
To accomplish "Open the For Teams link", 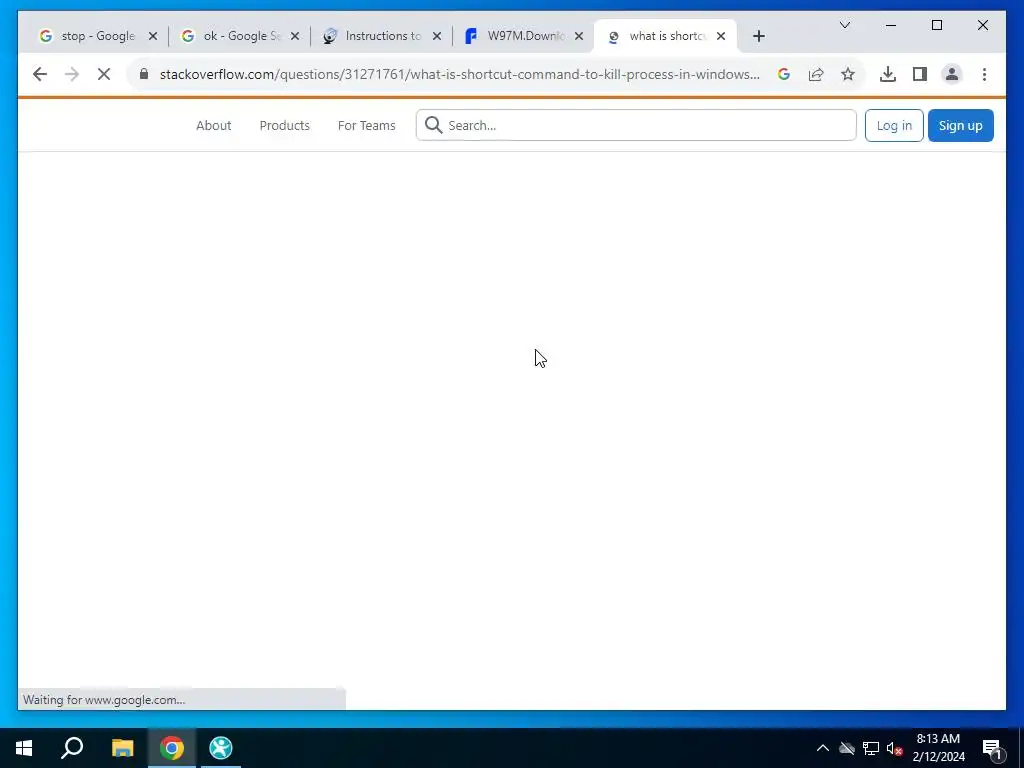I will point(366,125).
